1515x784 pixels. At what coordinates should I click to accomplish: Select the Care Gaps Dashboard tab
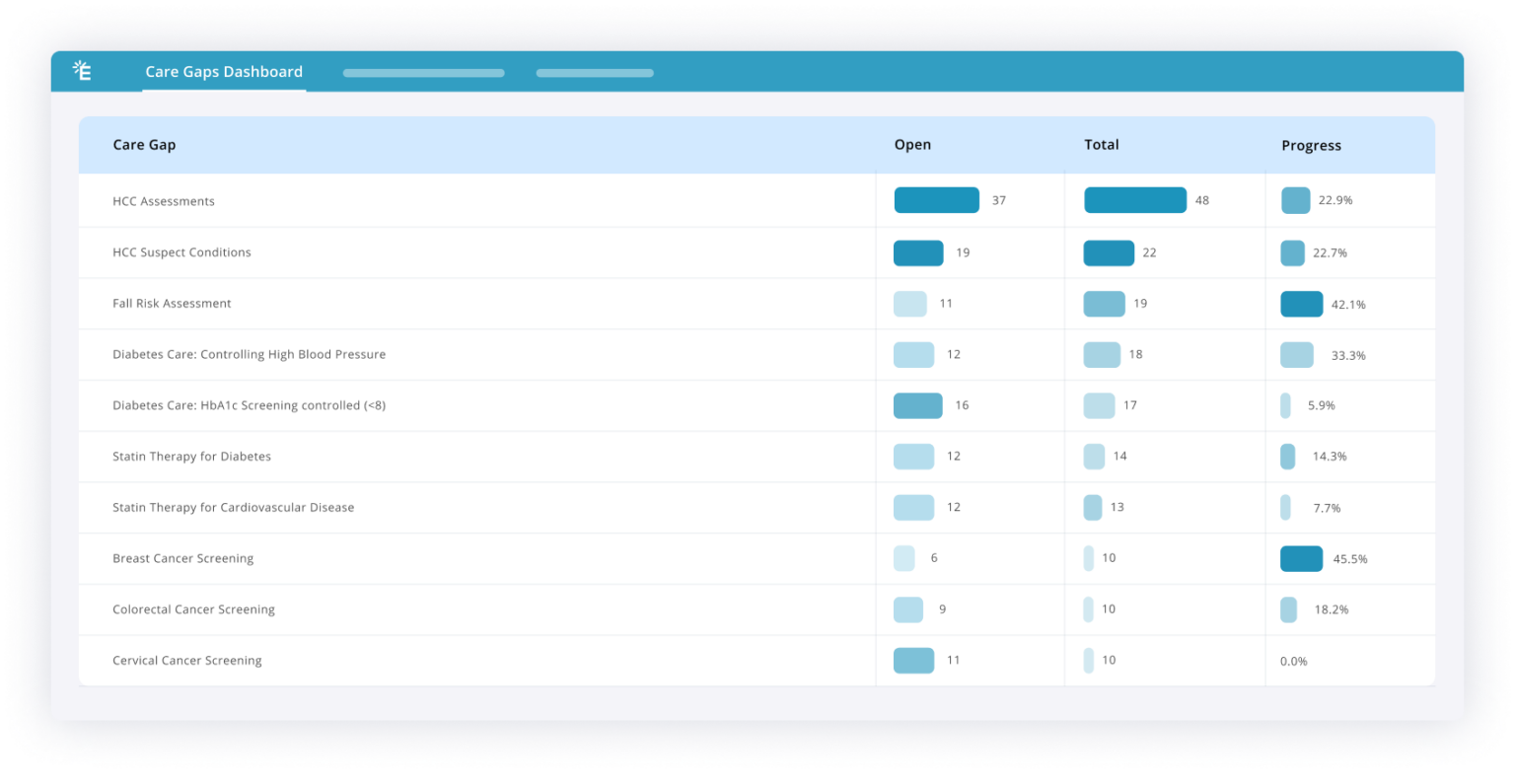pyautogui.click(x=224, y=71)
